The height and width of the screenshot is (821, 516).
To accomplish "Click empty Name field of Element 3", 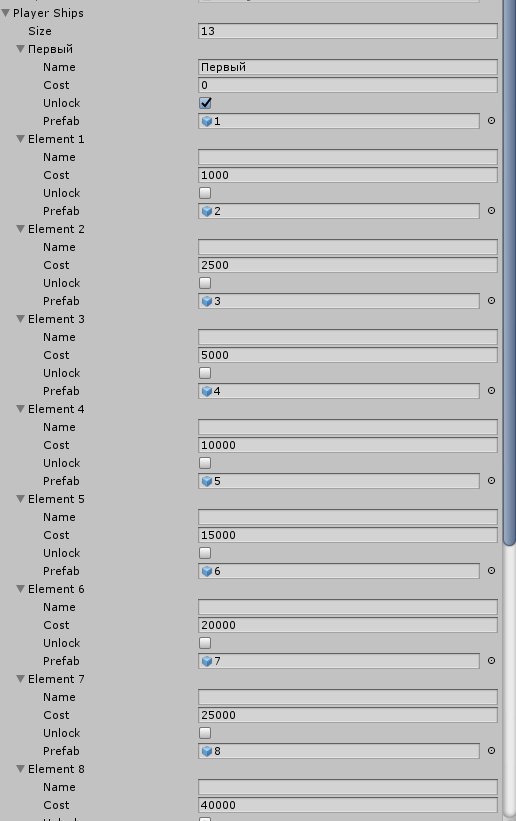I will point(348,337).
